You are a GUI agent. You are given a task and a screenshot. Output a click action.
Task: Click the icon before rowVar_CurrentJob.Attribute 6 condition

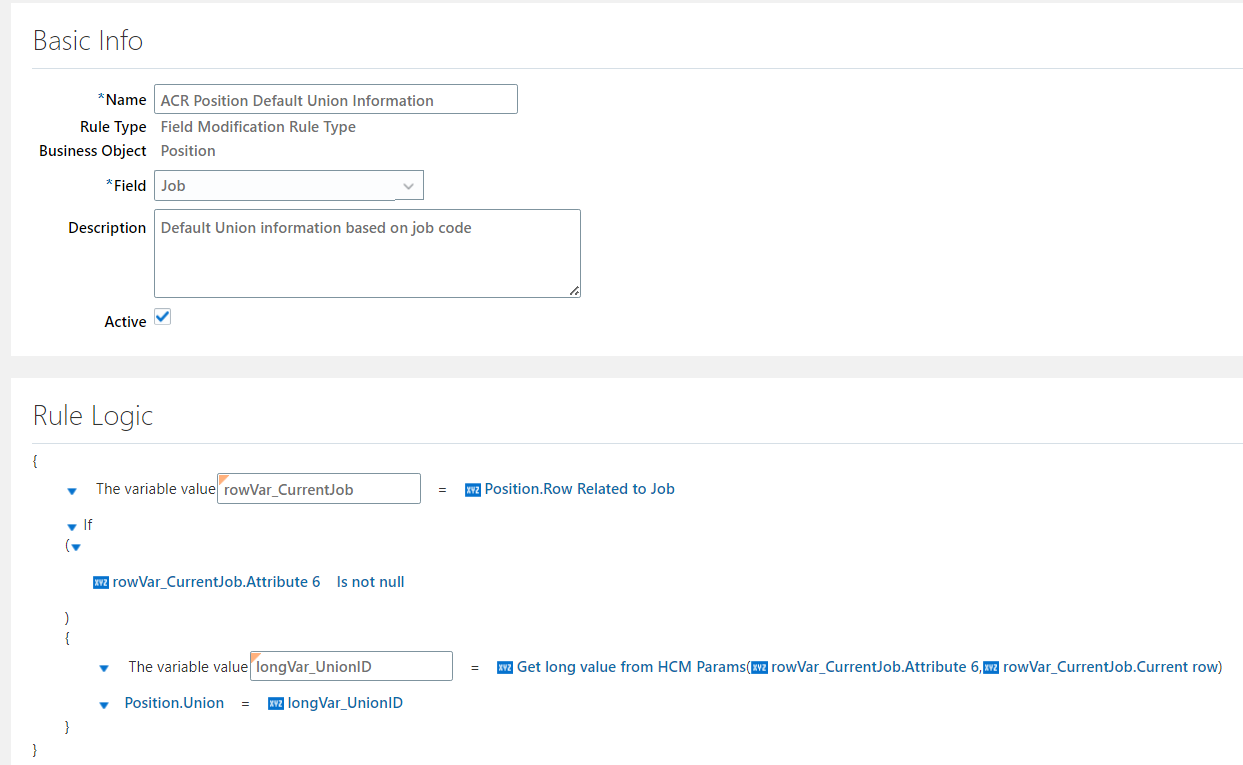(x=101, y=581)
